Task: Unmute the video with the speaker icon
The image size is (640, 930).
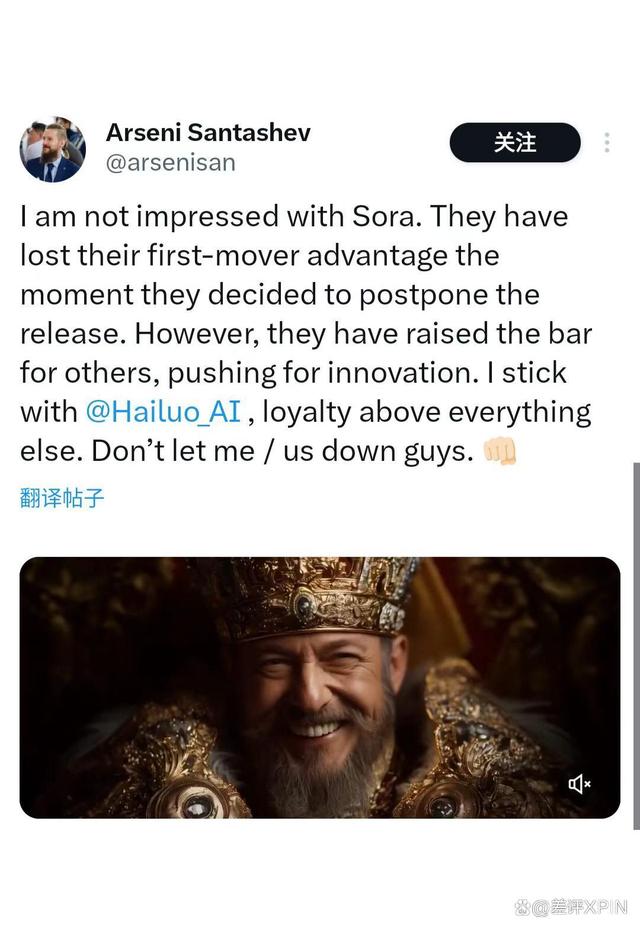Action: (579, 784)
